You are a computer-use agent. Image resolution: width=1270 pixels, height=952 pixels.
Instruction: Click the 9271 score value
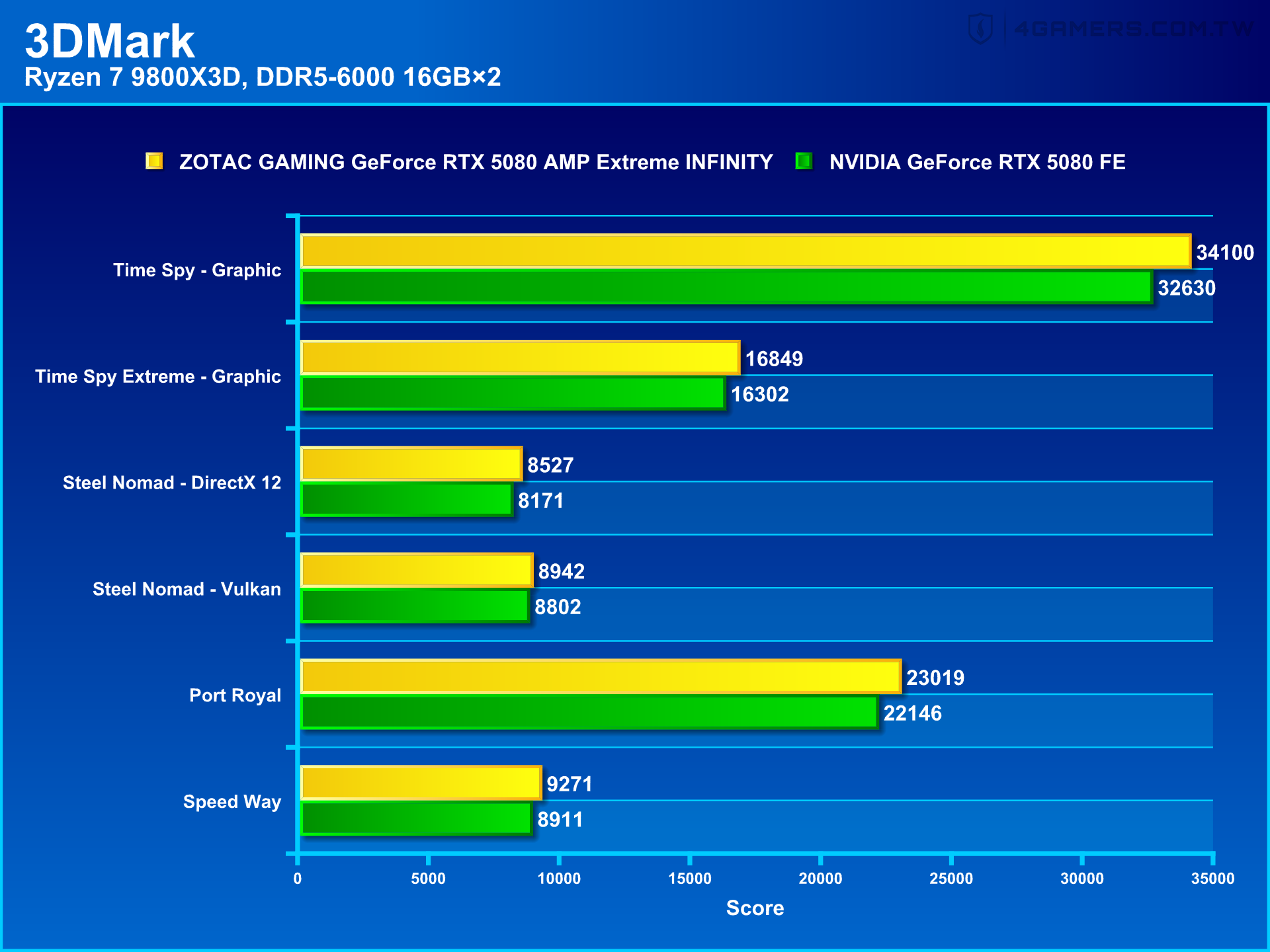click(570, 785)
